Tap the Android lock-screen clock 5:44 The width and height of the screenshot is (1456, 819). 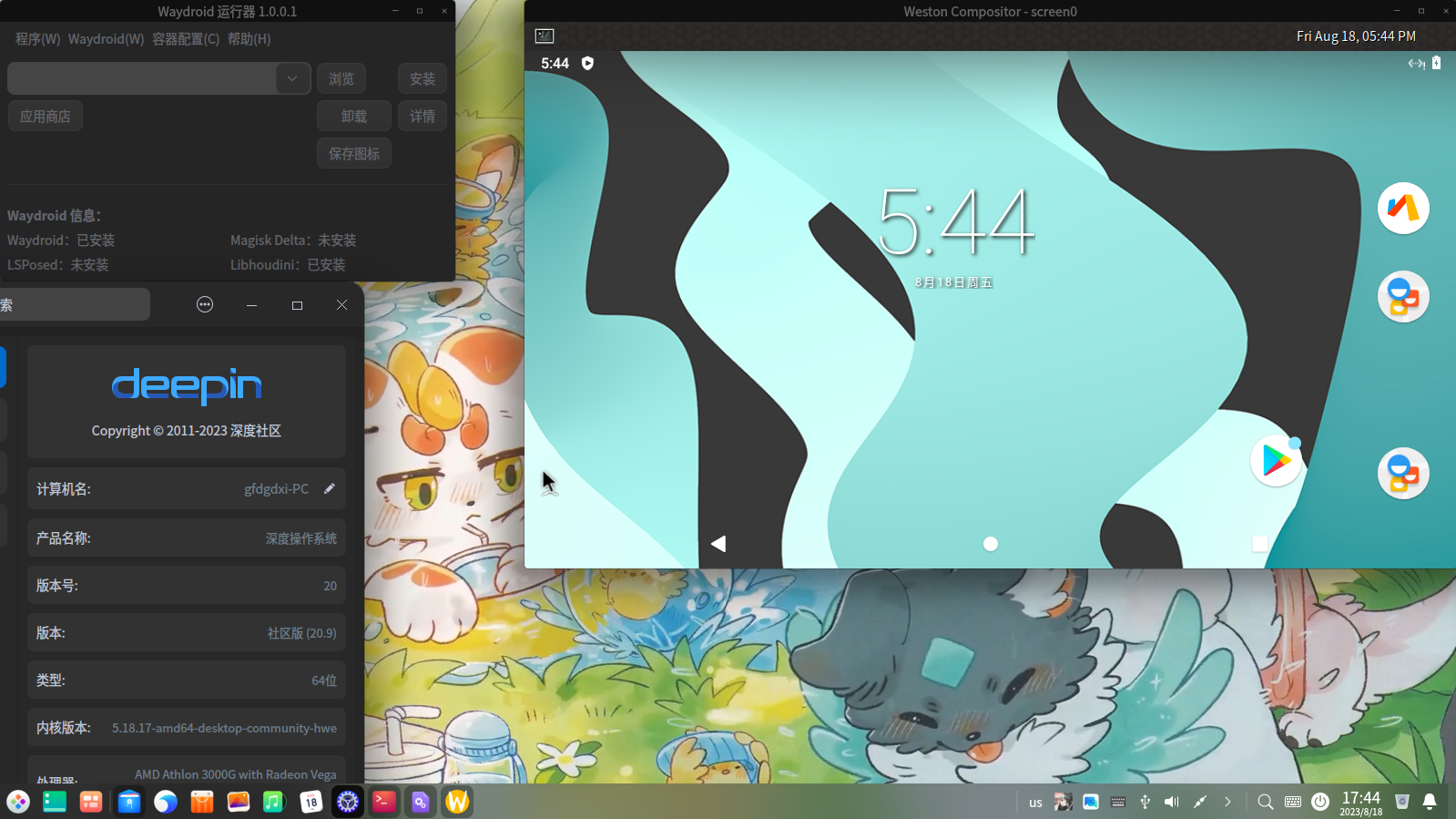click(x=955, y=221)
